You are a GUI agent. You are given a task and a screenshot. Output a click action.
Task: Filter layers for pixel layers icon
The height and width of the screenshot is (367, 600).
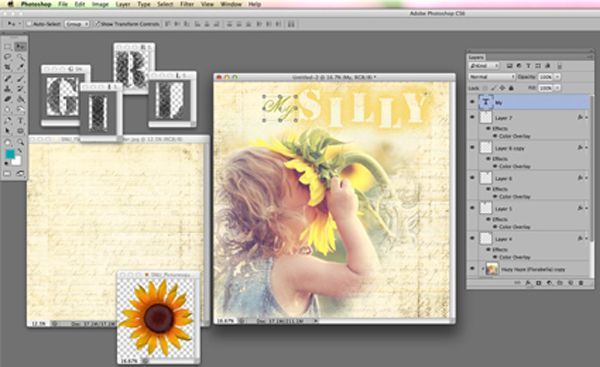pyautogui.click(x=510, y=66)
